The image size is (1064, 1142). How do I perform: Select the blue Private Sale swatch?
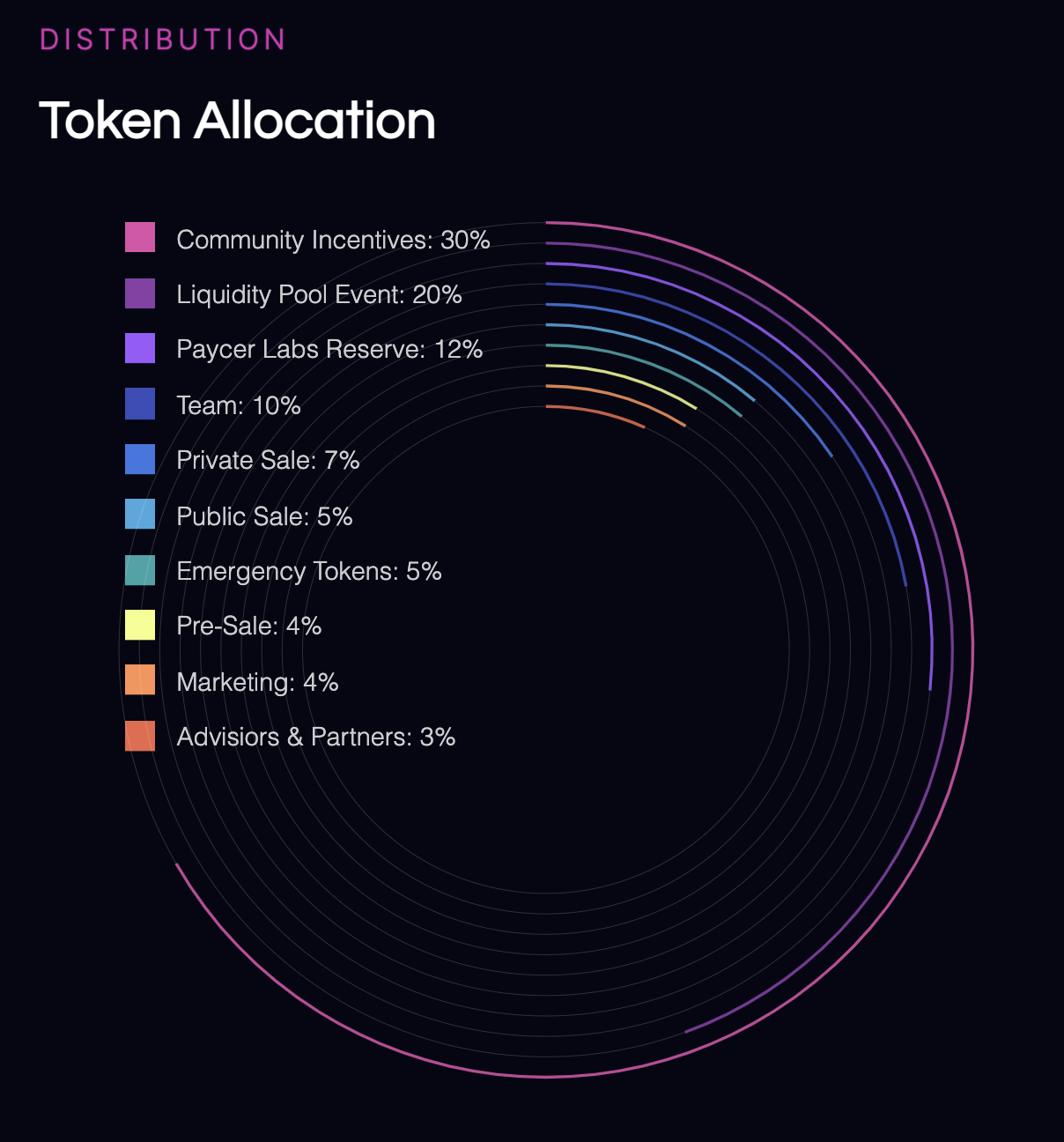point(140,459)
